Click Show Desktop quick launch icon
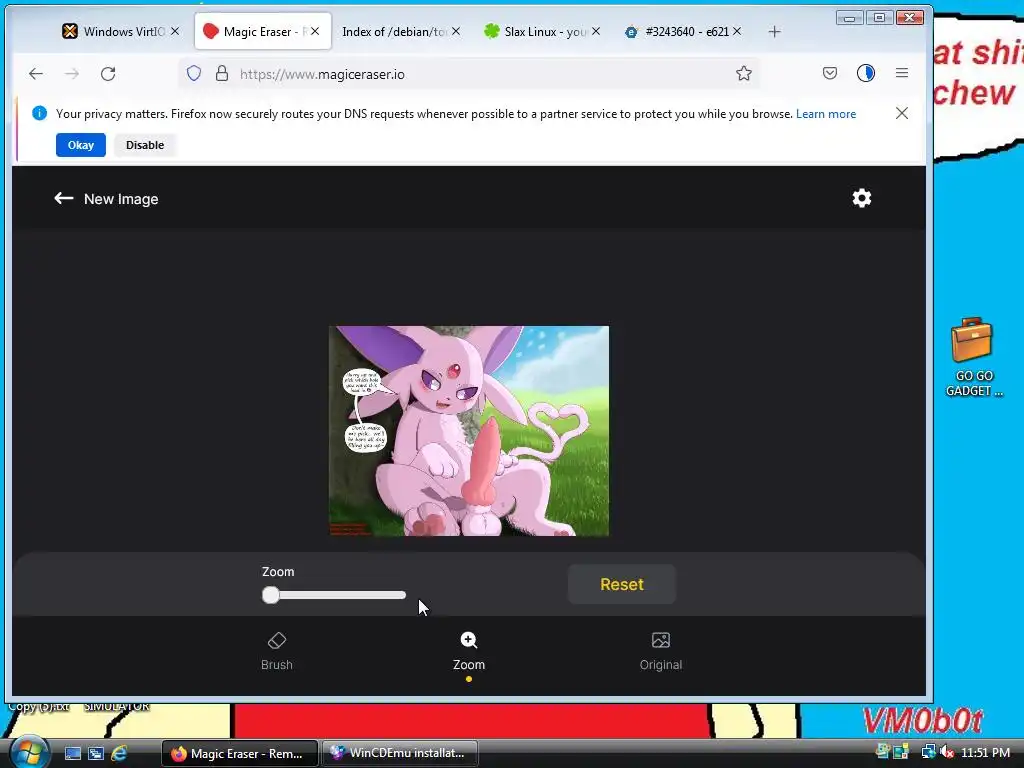The width and height of the screenshot is (1024, 768). [x=72, y=753]
